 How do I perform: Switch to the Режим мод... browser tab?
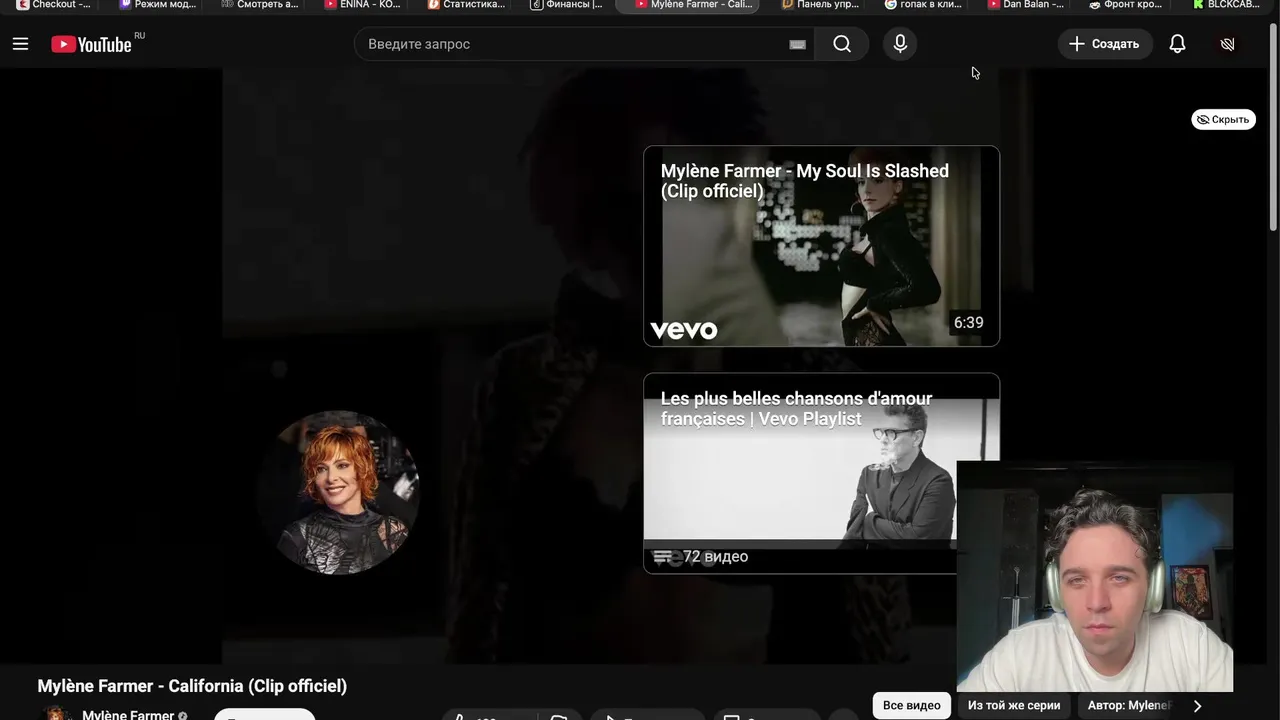(158, 5)
